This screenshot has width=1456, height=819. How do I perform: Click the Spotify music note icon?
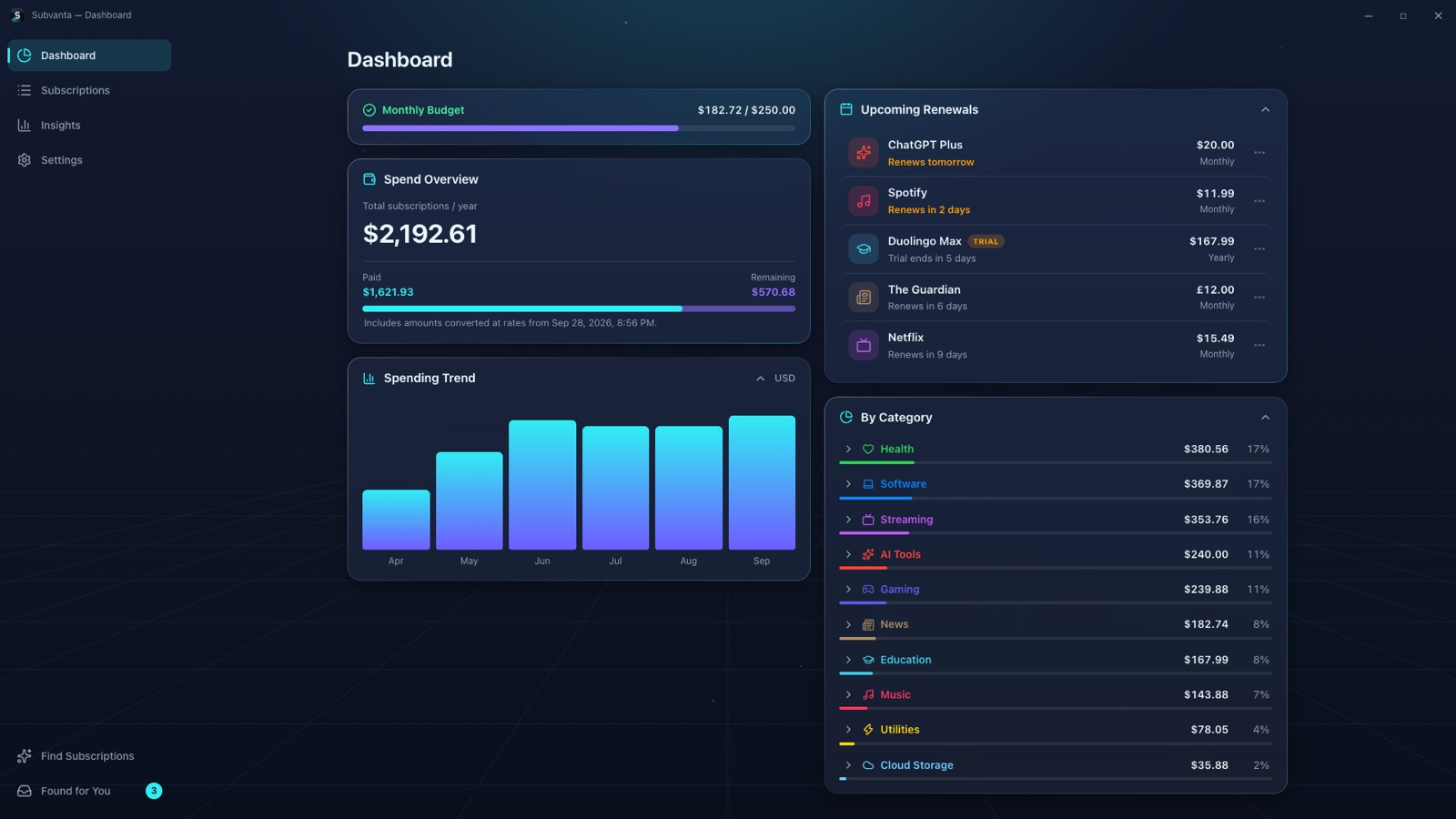[864, 201]
